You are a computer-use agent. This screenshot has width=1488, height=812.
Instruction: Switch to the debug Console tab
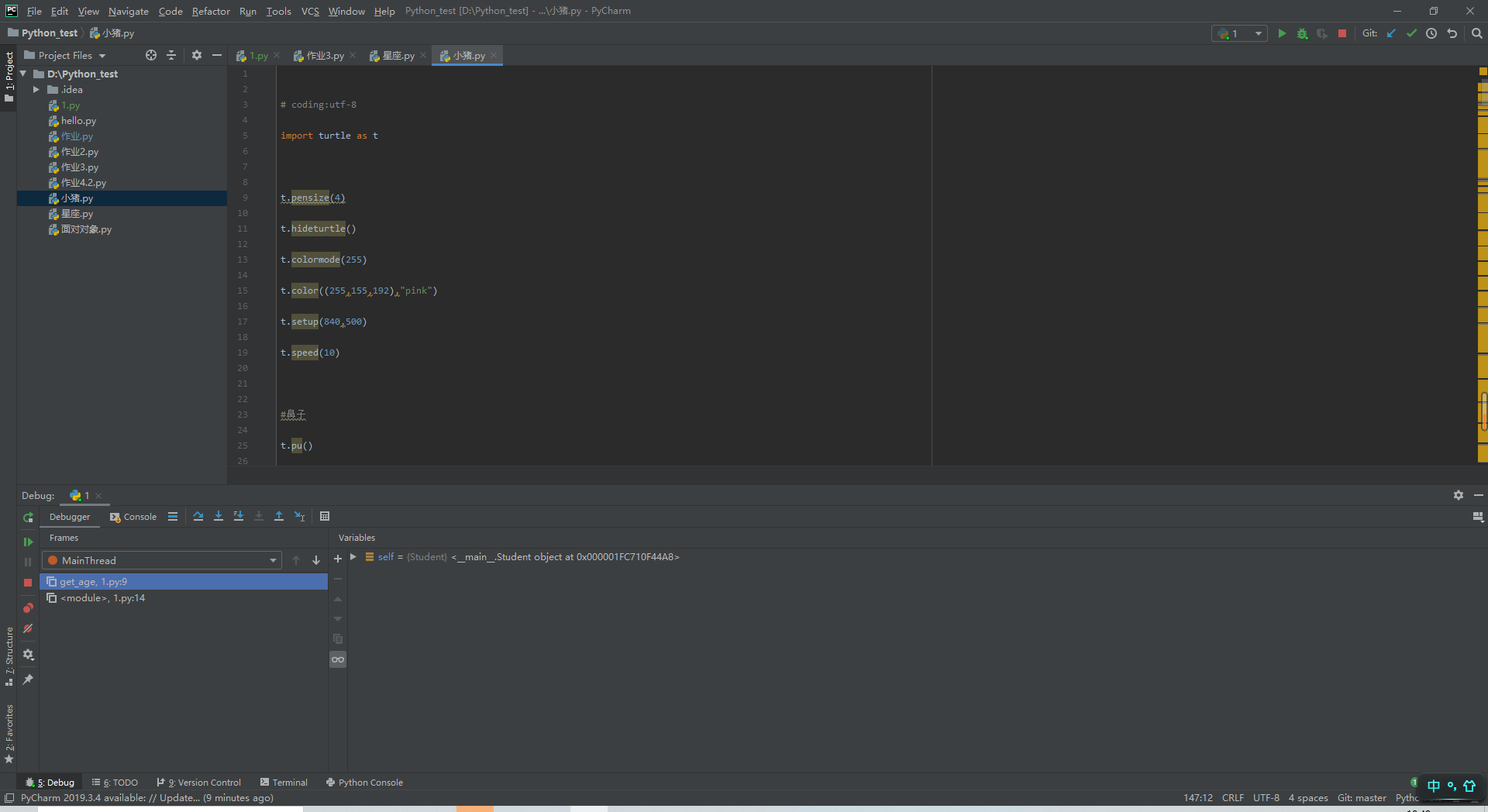(x=133, y=517)
